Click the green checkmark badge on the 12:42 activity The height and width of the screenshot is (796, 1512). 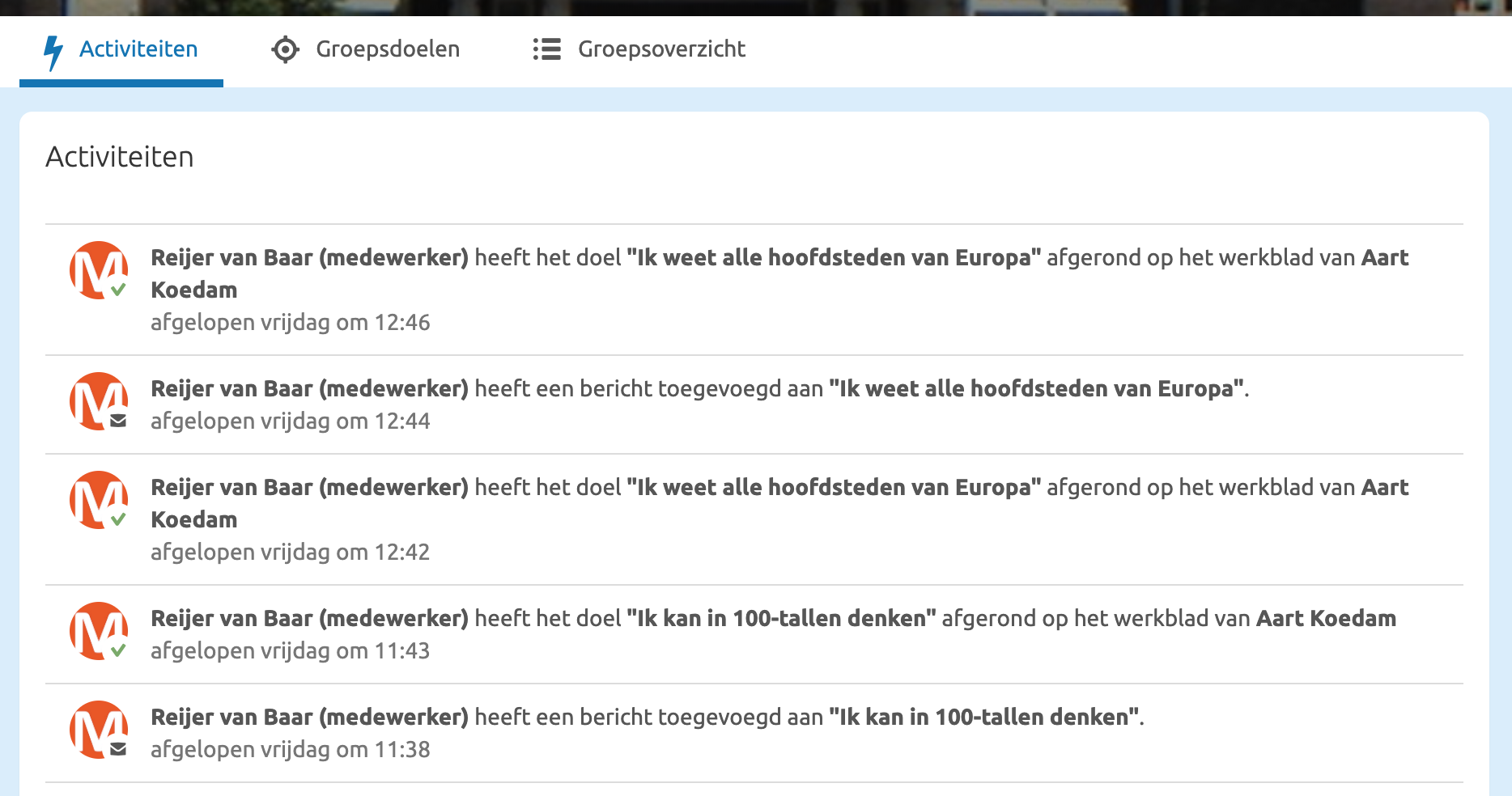click(118, 519)
